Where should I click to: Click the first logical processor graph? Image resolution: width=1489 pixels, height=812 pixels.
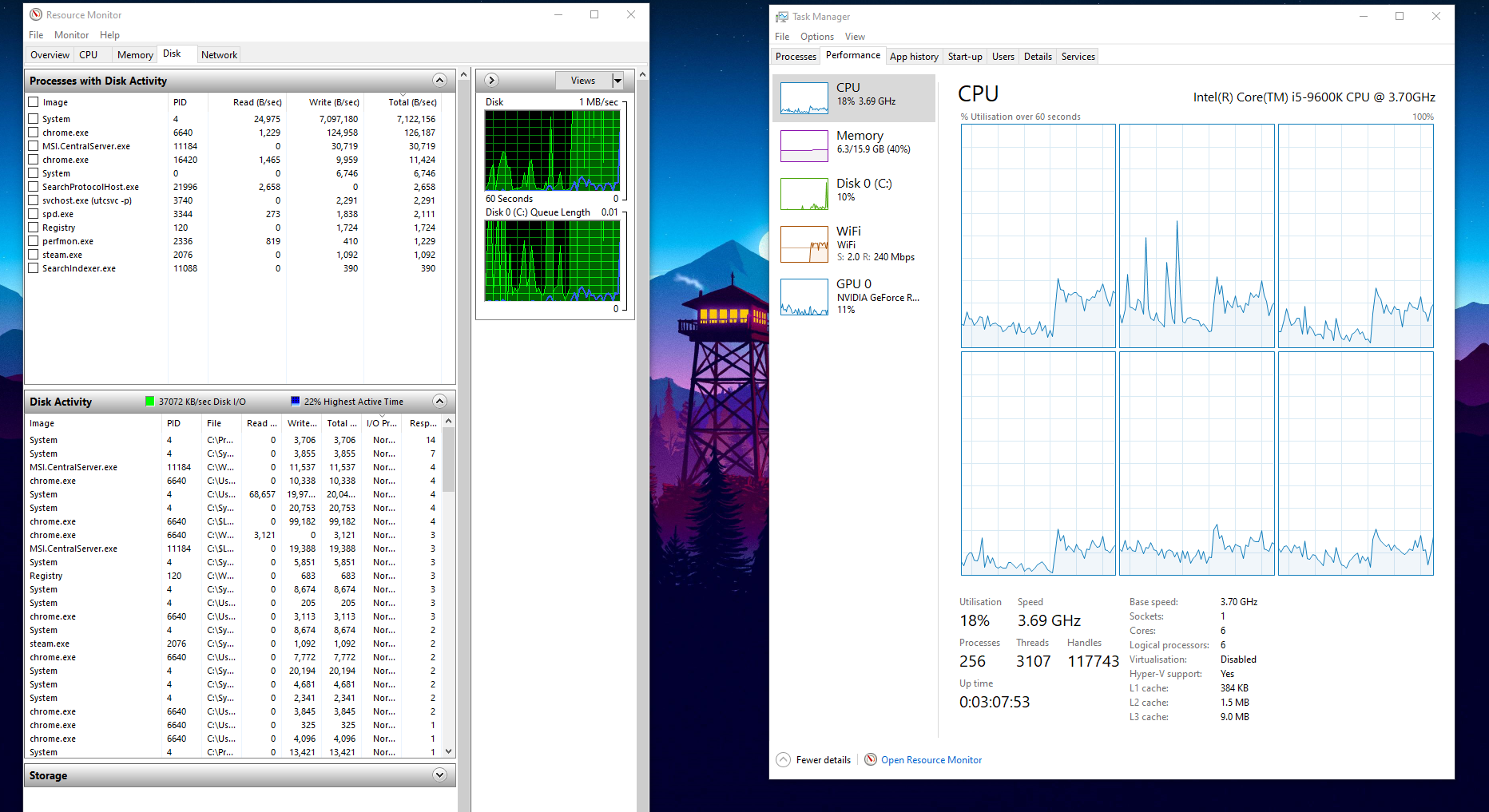pyautogui.click(x=1038, y=236)
